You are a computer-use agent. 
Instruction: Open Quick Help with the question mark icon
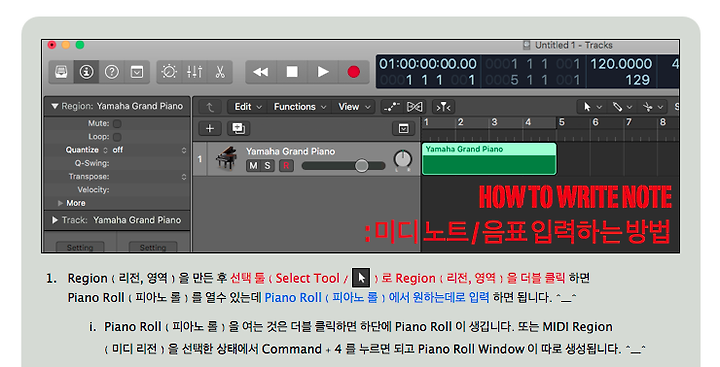tap(112, 72)
